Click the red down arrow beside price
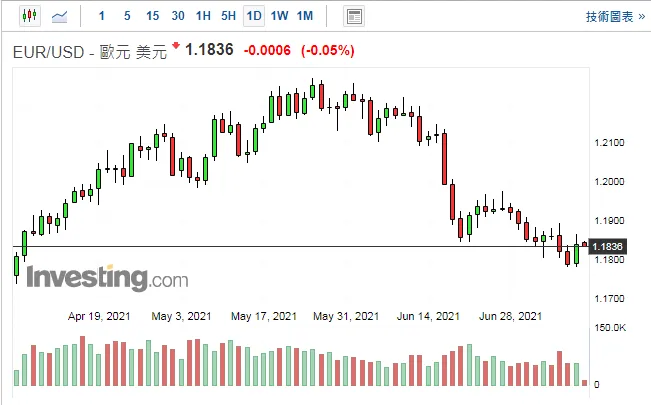This screenshot has width=651, height=405. pyautogui.click(x=176, y=45)
